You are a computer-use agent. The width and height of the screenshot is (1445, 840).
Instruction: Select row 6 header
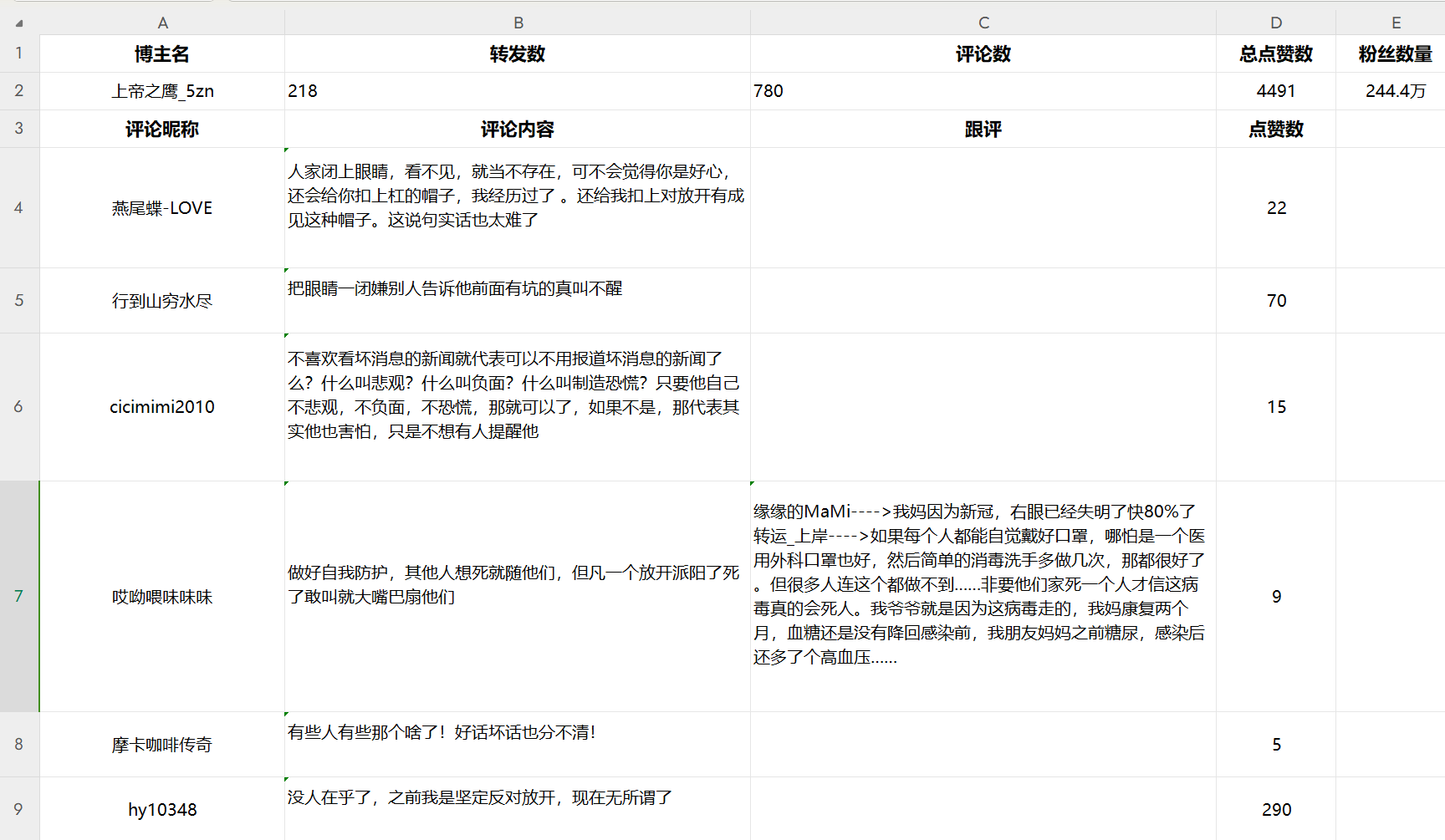click(x=19, y=407)
